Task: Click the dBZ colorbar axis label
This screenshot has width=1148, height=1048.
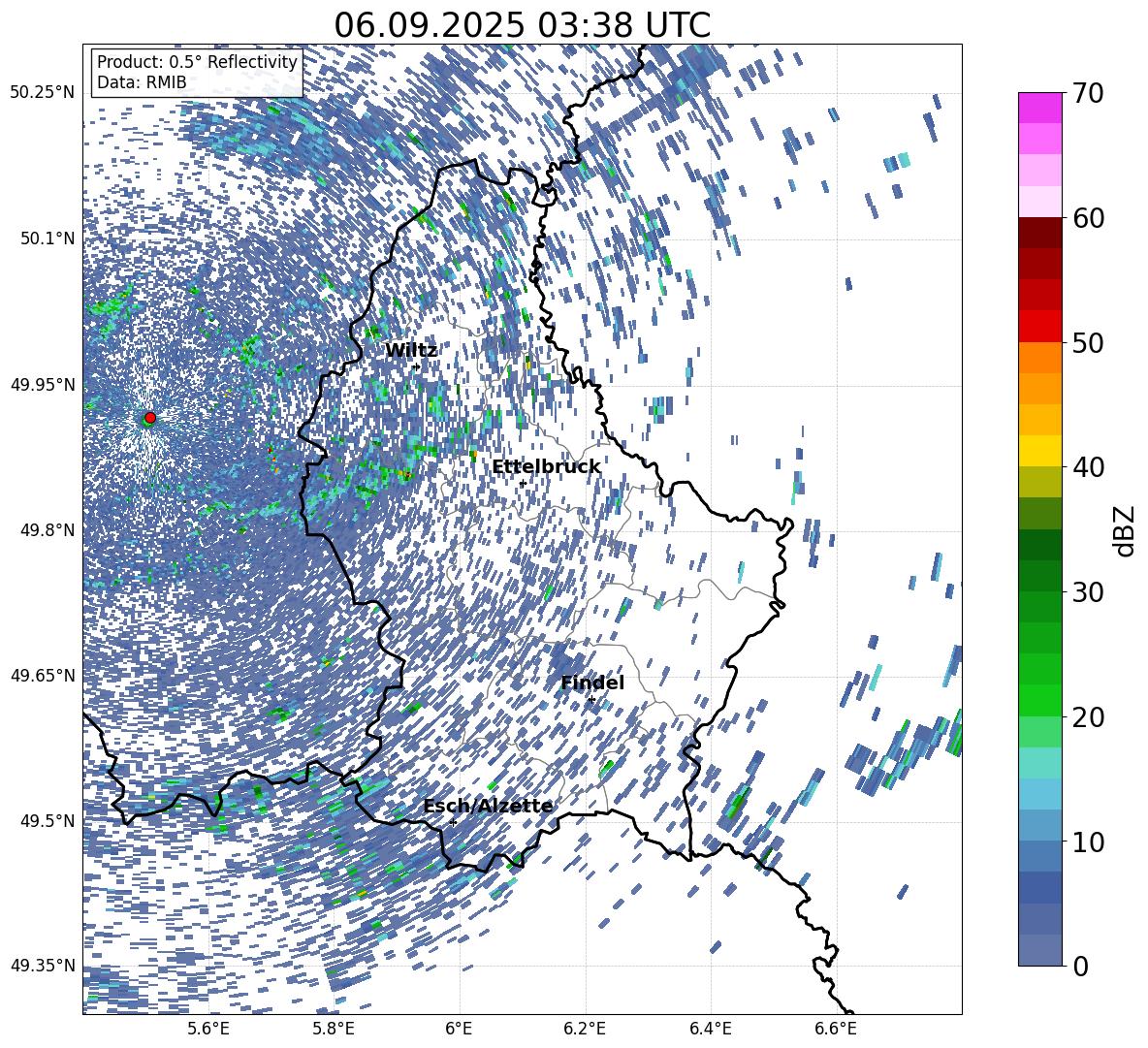Action: click(x=1126, y=530)
